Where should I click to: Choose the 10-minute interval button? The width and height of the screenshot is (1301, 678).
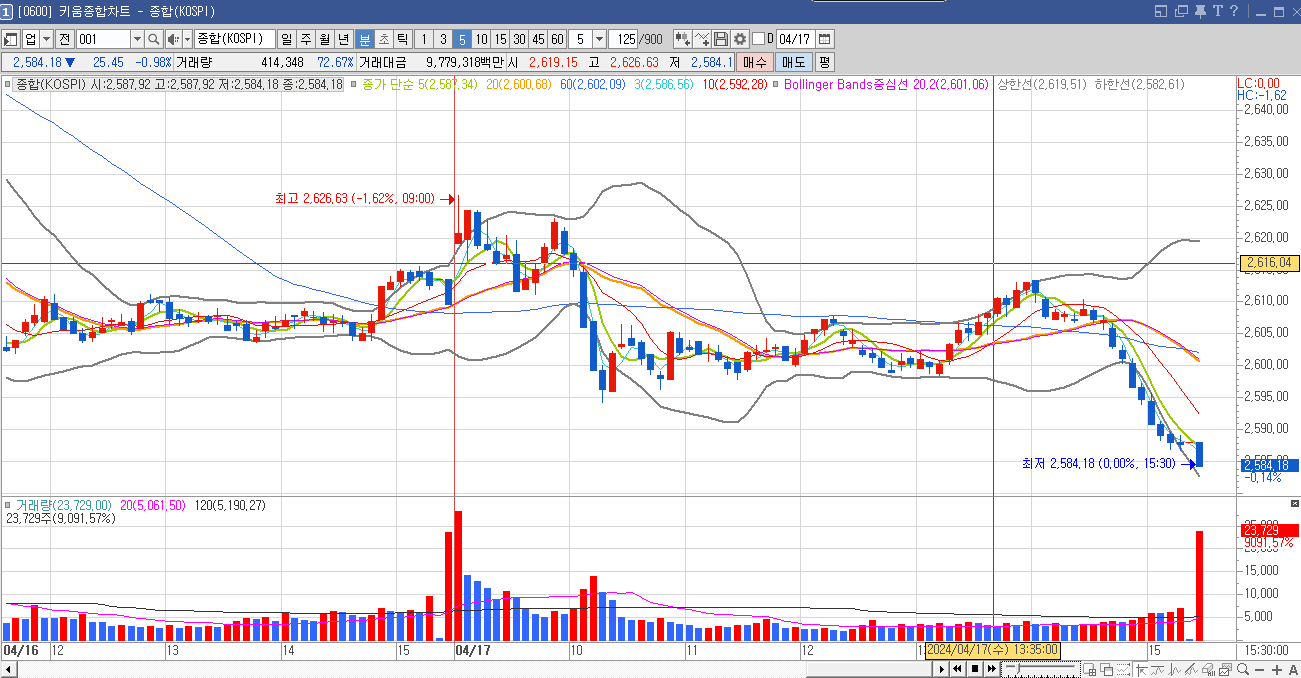481,39
